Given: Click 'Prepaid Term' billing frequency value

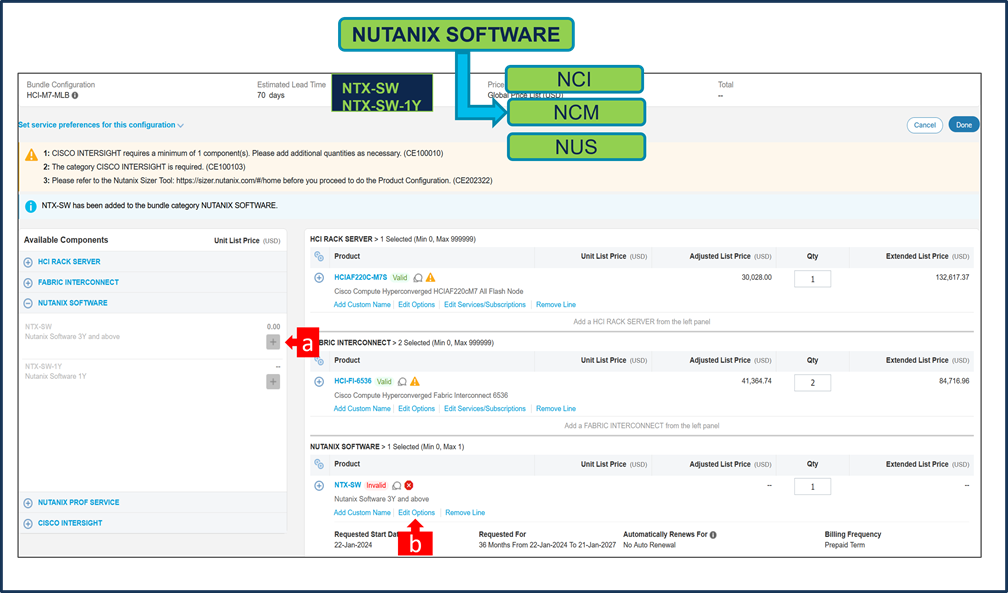Looking at the screenshot, I should (x=845, y=545).
